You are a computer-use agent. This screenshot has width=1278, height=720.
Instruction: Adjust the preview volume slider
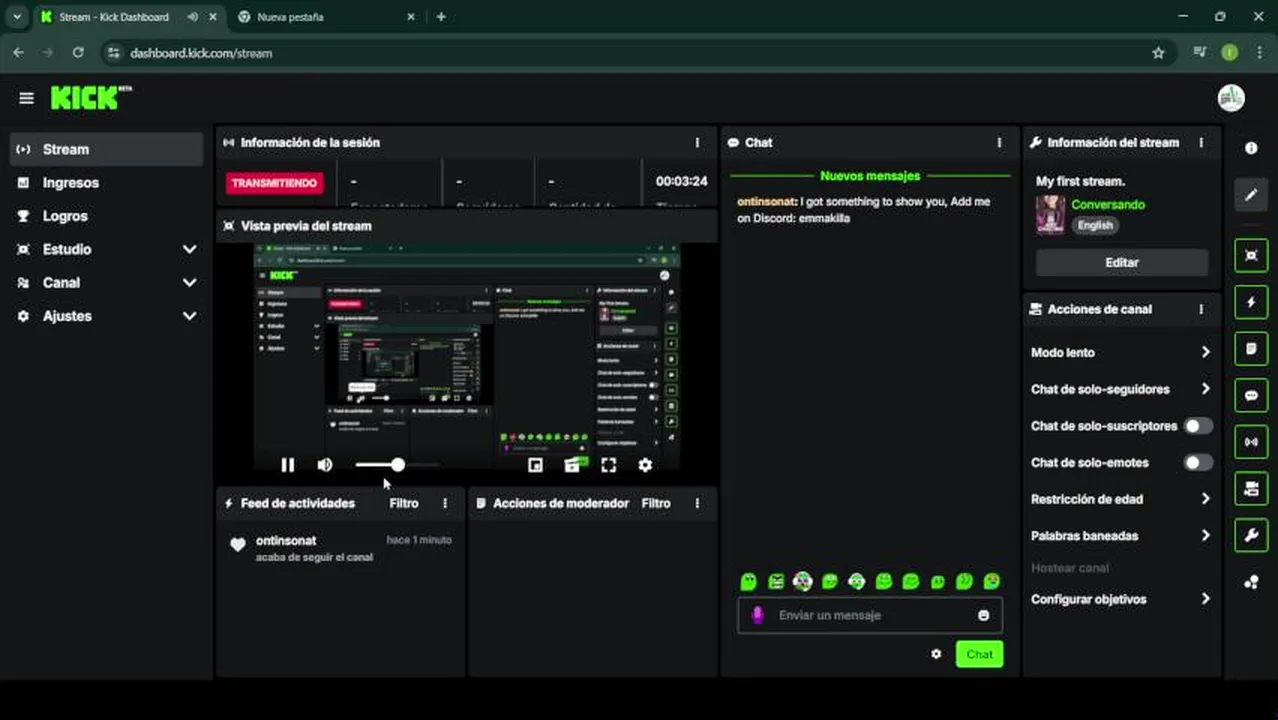coord(397,465)
